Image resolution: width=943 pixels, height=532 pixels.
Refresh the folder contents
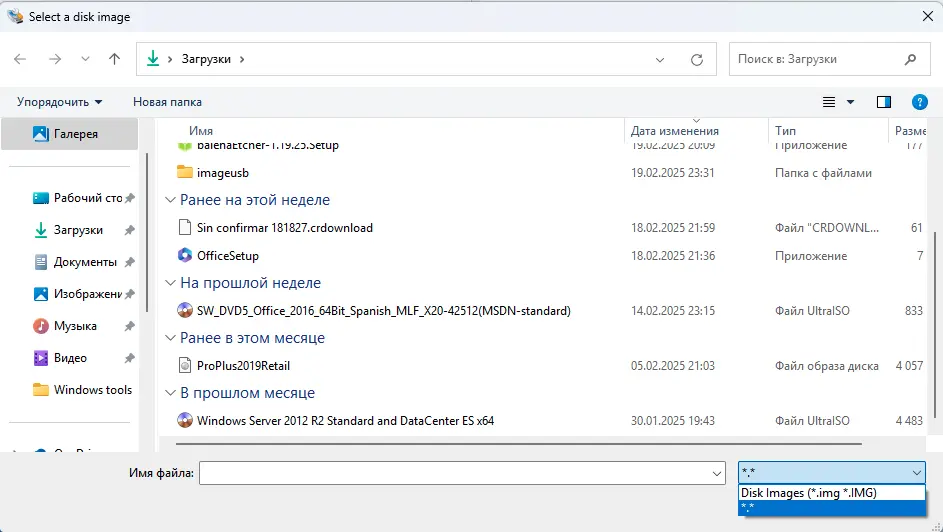[x=696, y=60]
